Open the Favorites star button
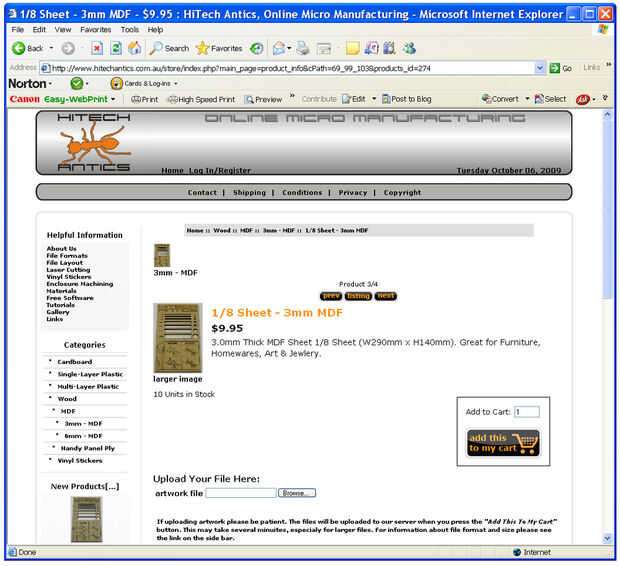Screen dimensions: 620x566 [219, 48]
